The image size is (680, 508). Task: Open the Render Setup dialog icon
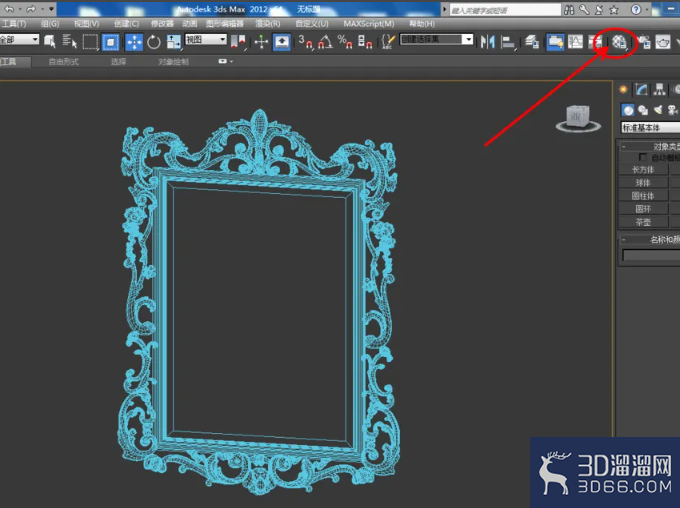pos(644,42)
